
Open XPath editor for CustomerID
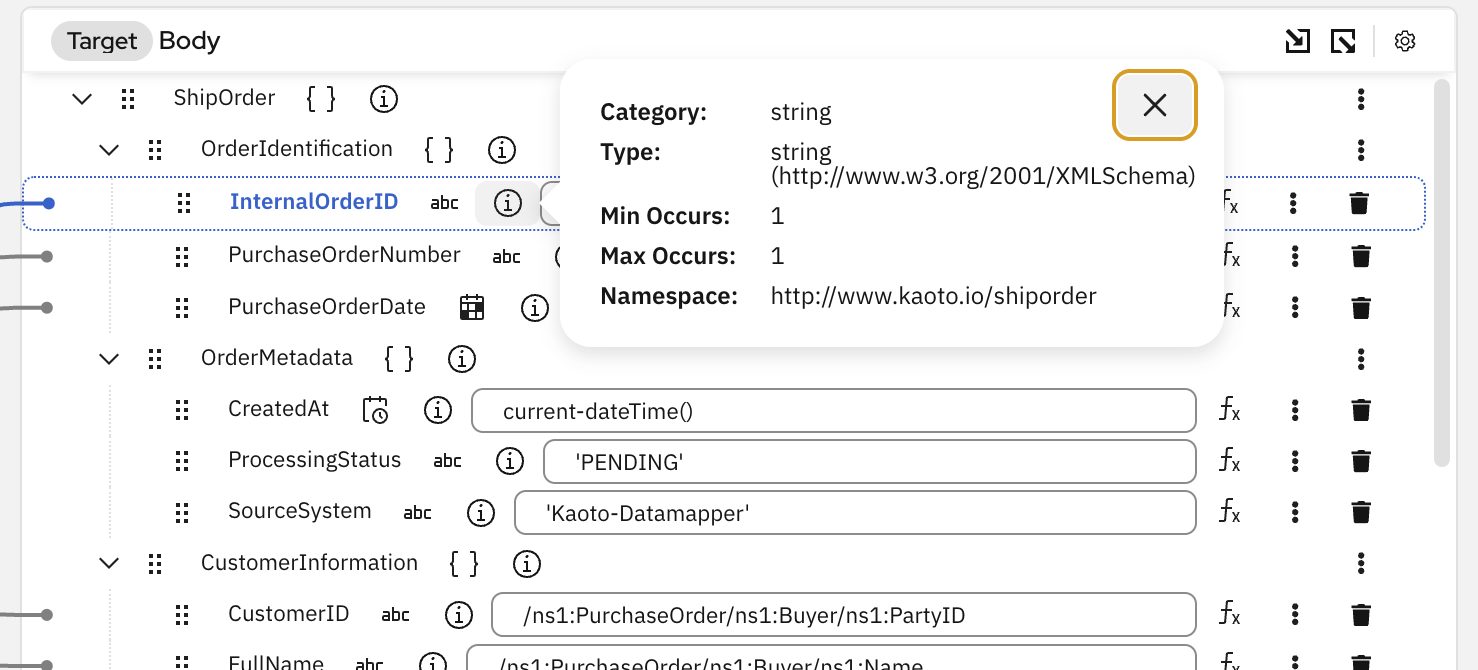pyautogui.click(x=1231, y=614)
